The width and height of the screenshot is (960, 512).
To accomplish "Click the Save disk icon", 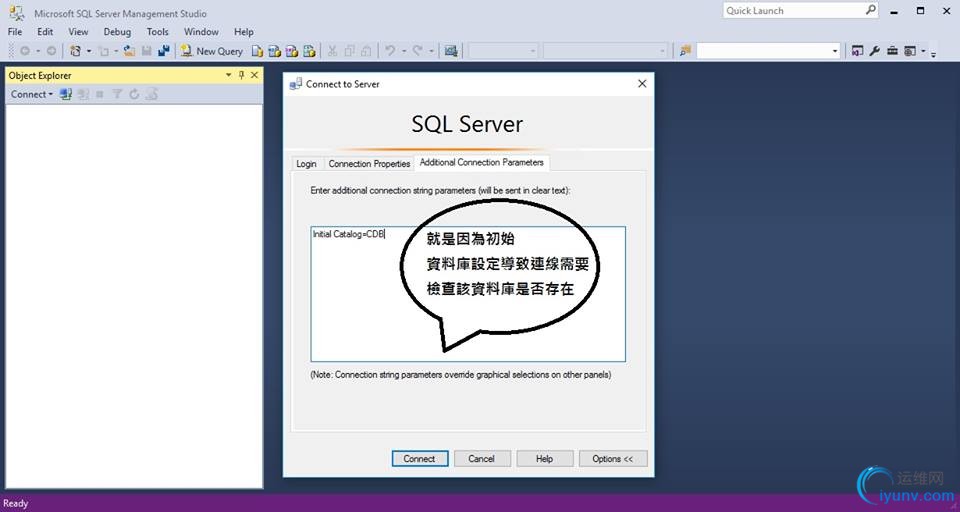I will [x=146, y=51].
